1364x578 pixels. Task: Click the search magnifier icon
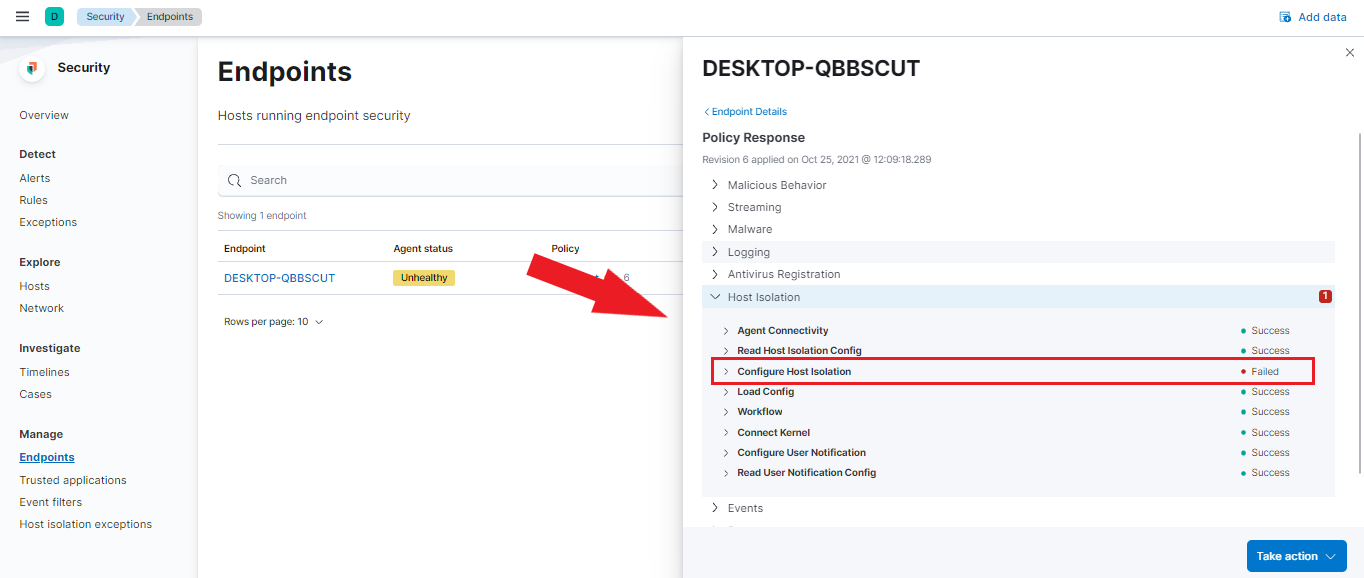pyautogui.click(x=235, y=180)
